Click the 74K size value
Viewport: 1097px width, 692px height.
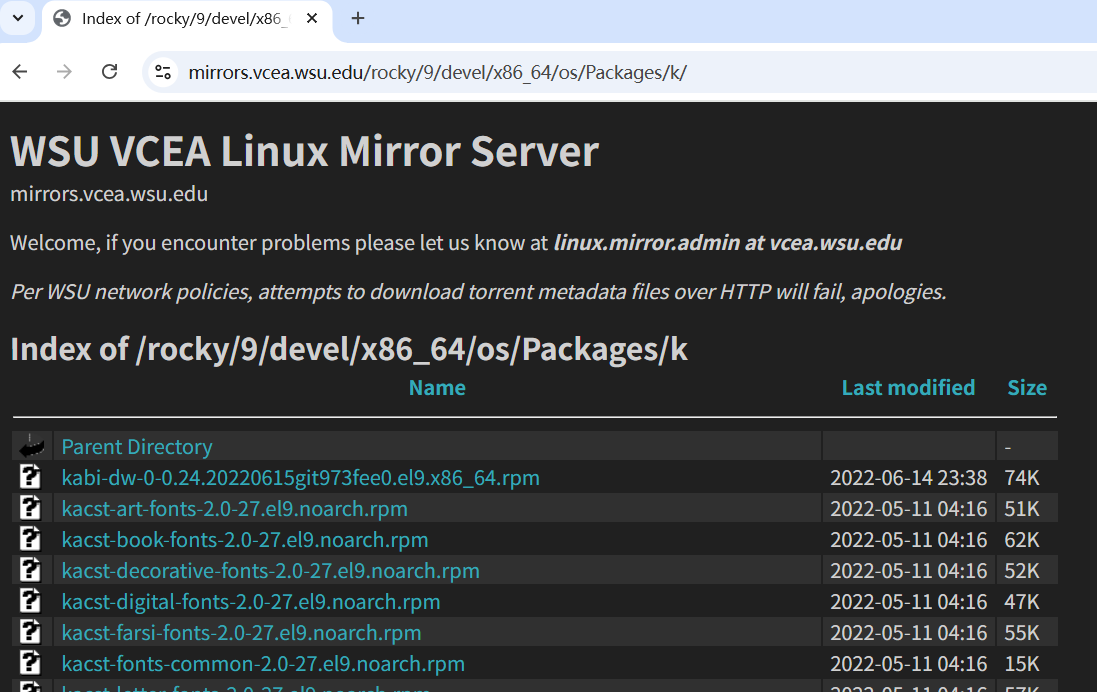pyautogui.click(x=1022, y=477)
